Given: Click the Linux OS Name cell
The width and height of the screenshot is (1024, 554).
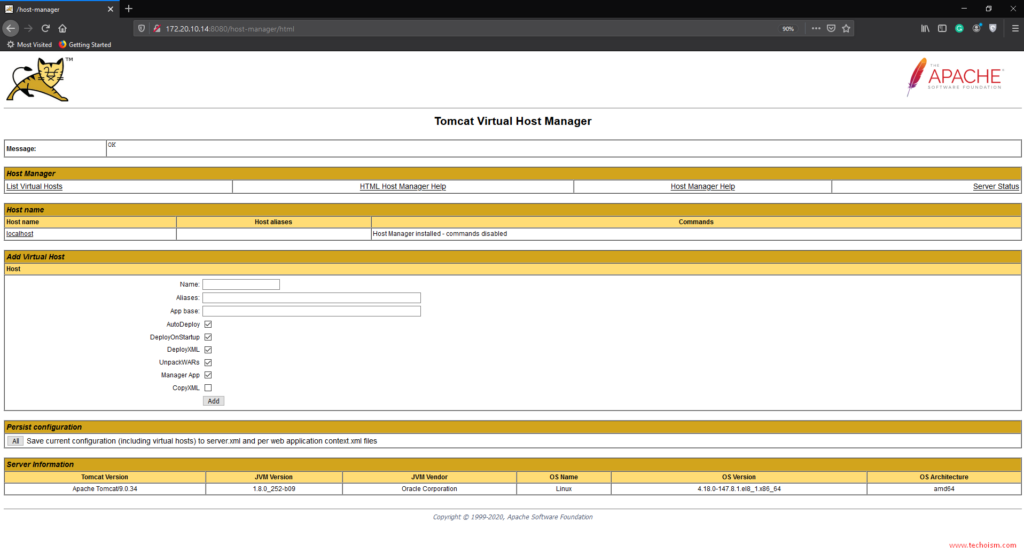Looking at the screenshot, I should pyautogui.click(x=564, y=489).
